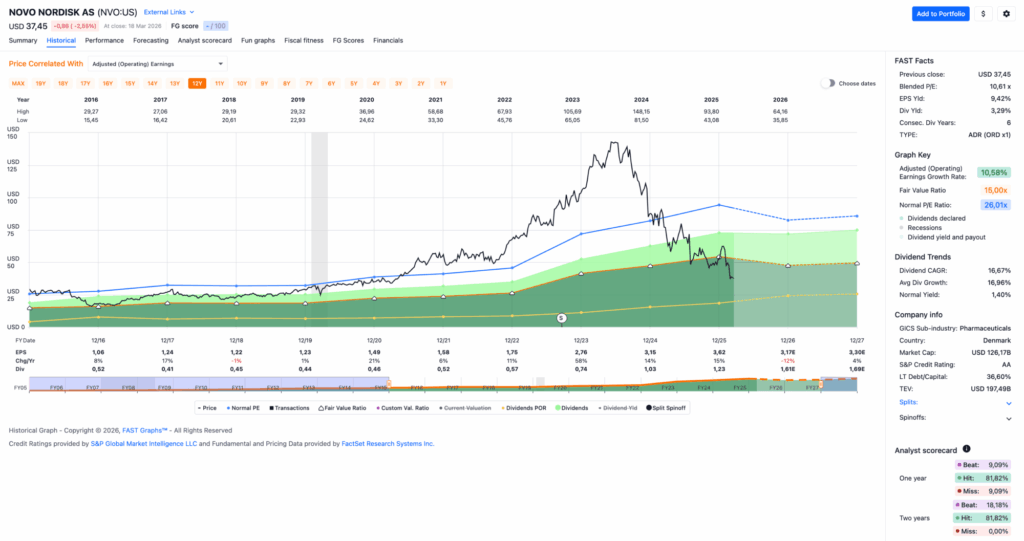Select the 19Y time range
The image size is (1024, 541).
click(40, 84)
